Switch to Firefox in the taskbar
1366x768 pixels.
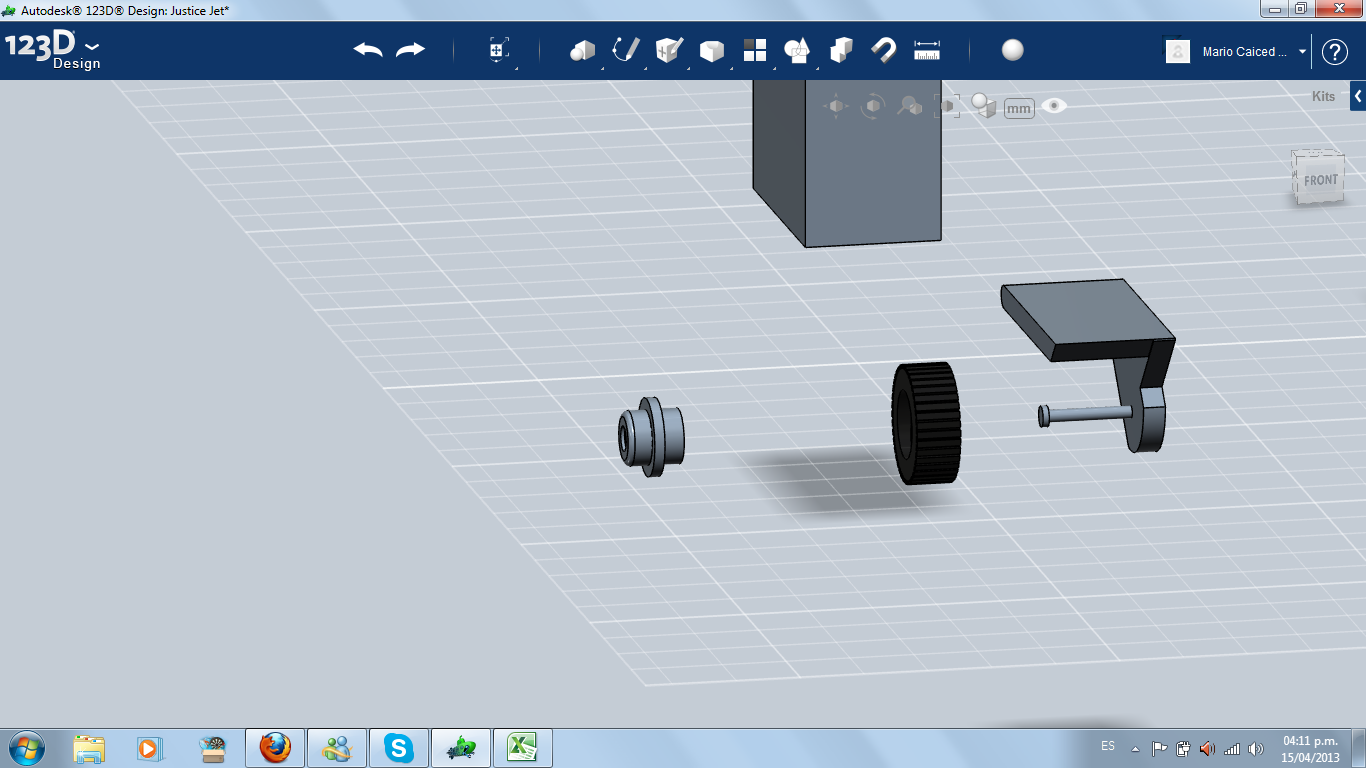pos(274,748)
